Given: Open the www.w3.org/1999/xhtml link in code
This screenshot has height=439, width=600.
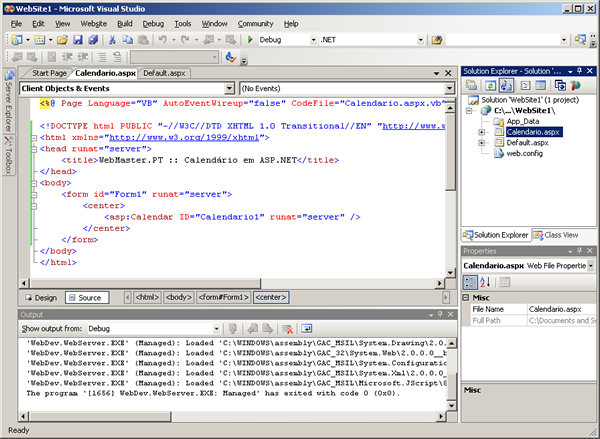Looking at the screenshot, I should coord(184,138).
